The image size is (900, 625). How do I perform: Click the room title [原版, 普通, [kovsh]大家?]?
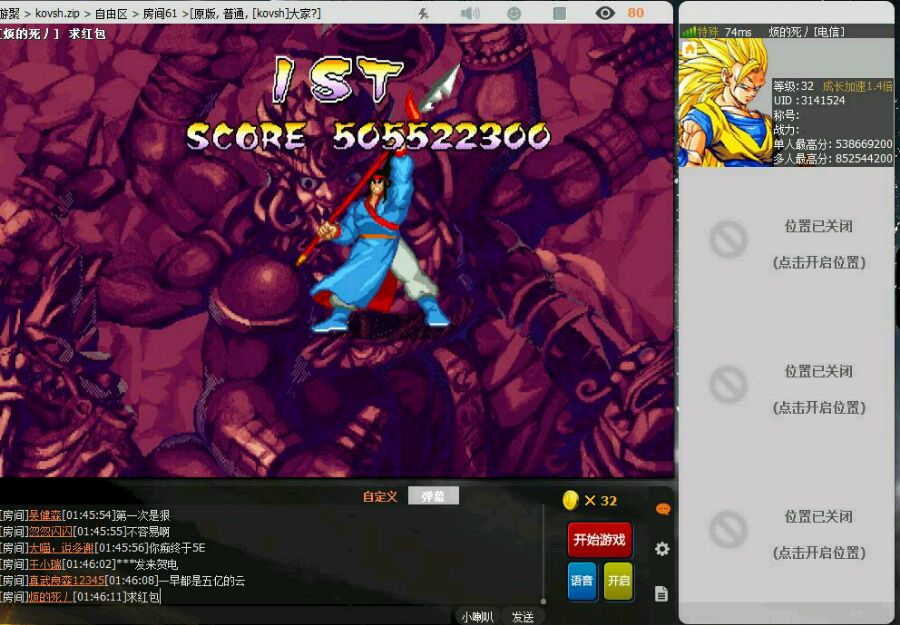pyautogui.click(x=255, y=13)
